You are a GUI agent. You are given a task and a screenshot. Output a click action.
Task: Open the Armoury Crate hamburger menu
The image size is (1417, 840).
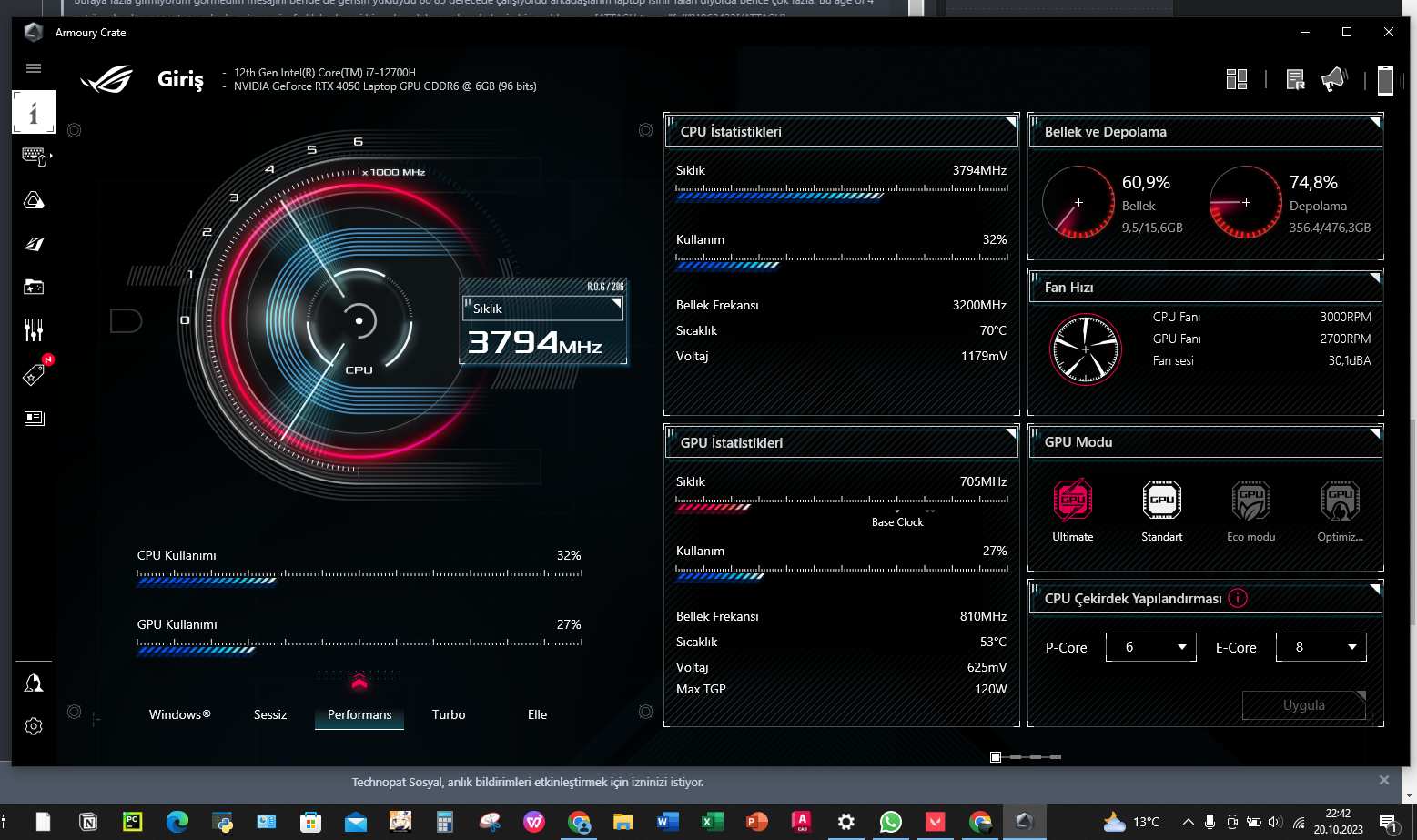pos(34,68)
